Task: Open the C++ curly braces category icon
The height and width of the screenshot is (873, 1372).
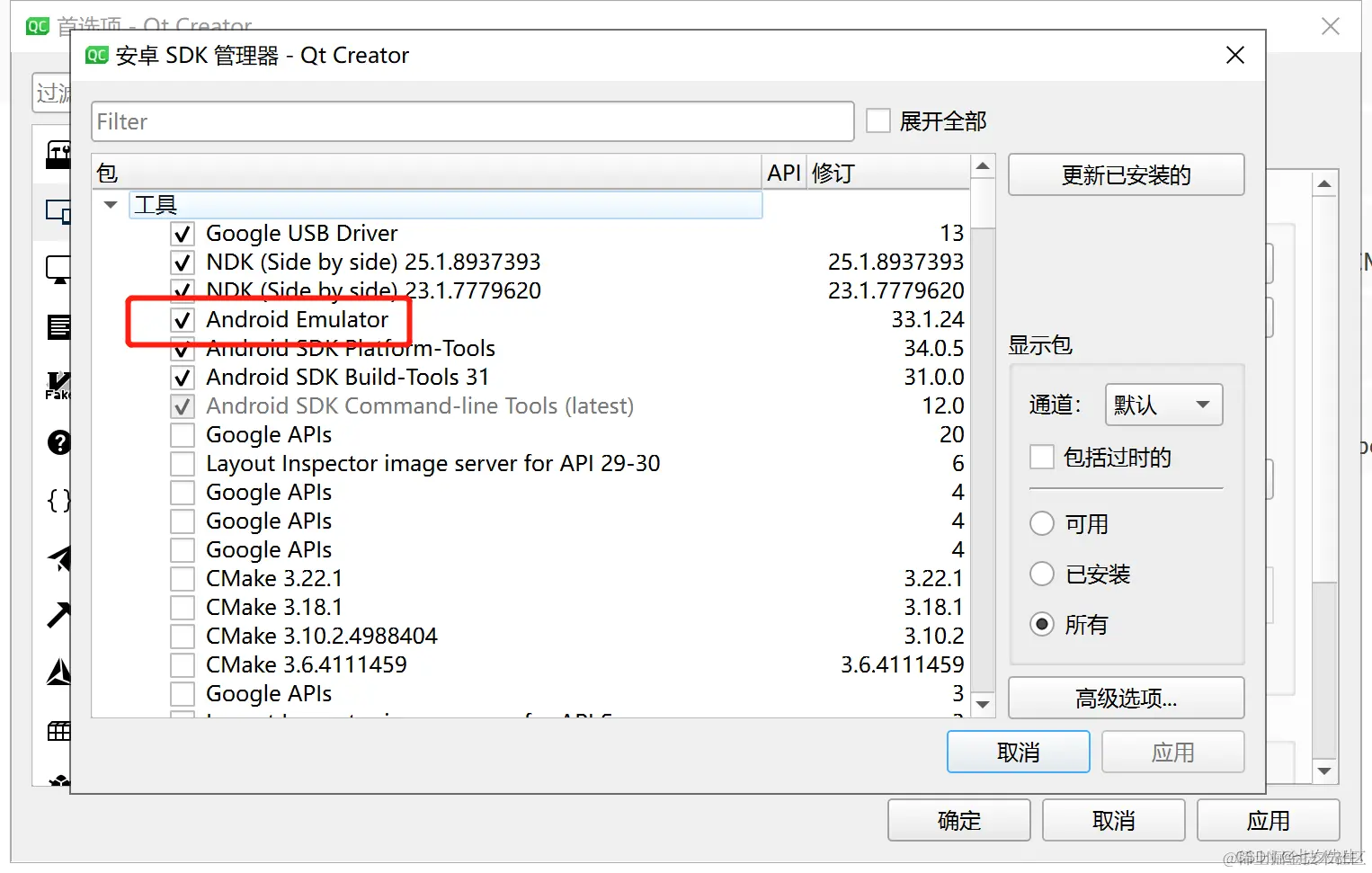Action: point(58,500)
